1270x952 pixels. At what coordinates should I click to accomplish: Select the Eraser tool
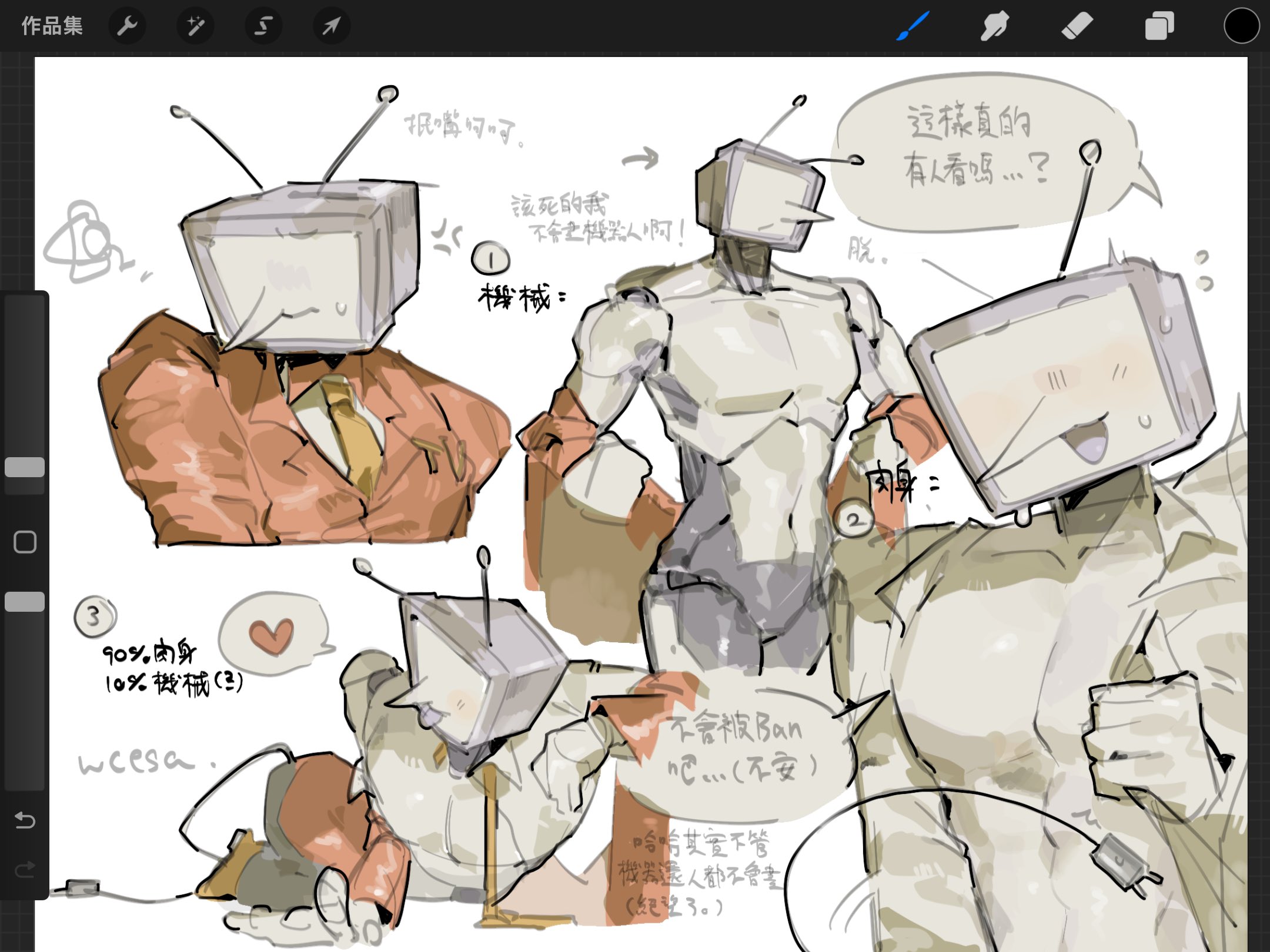pos(1077,26)
